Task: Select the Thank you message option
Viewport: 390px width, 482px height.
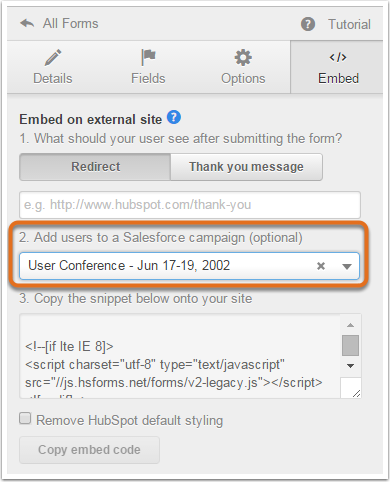Action: click(x=246, y=167)
